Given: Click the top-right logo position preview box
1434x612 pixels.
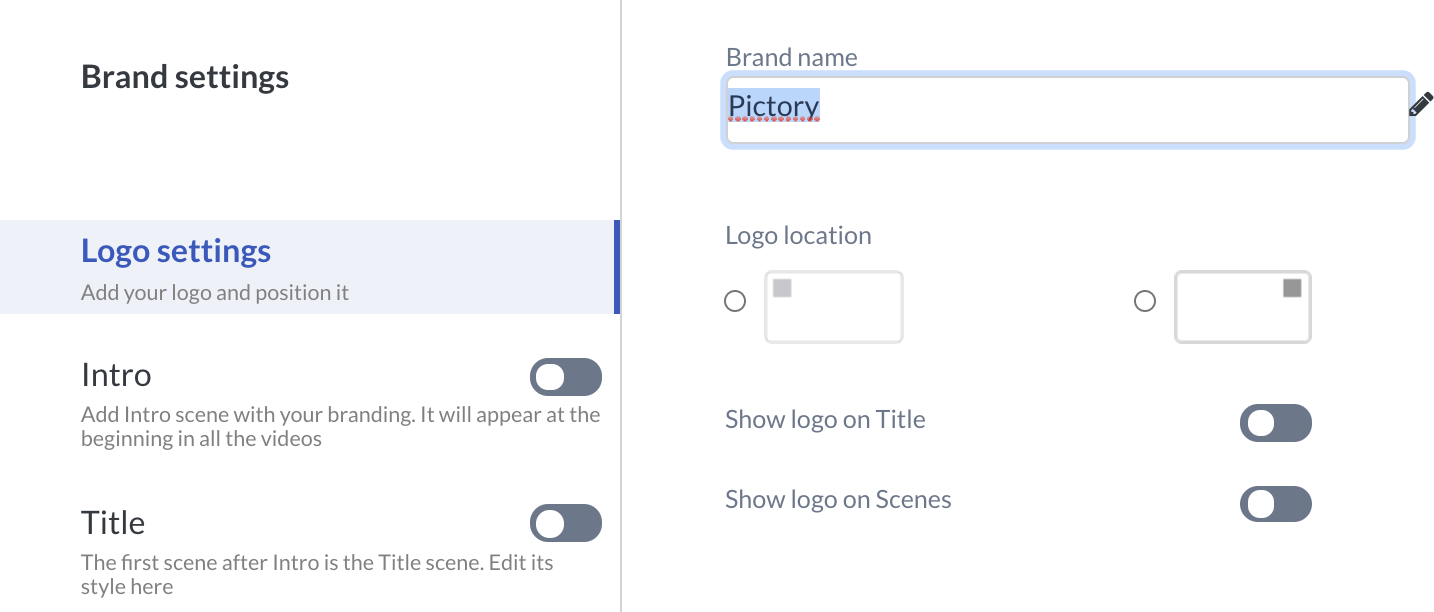Looking at the screenshot, I should pos(1242,307).
